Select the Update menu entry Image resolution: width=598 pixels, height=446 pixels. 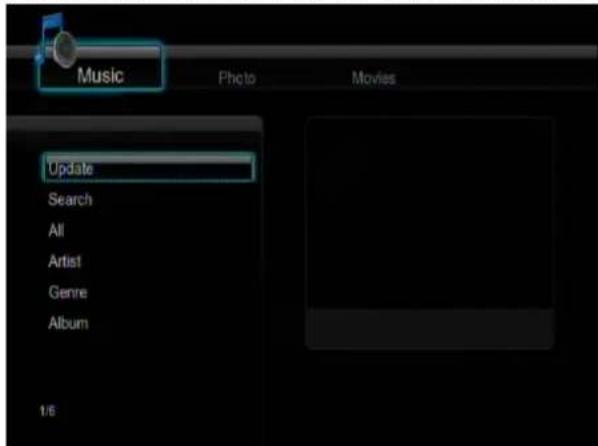148,167
